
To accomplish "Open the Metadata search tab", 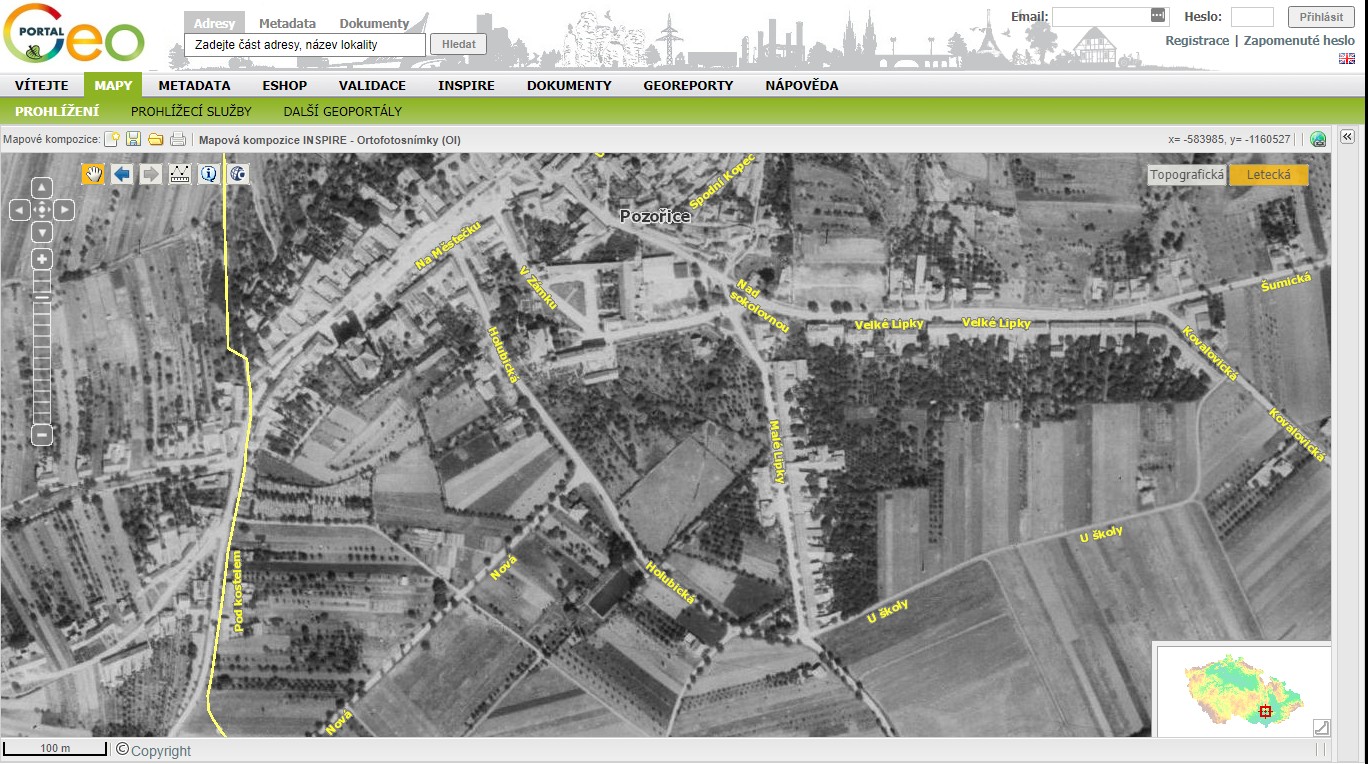I will [287, 23].
